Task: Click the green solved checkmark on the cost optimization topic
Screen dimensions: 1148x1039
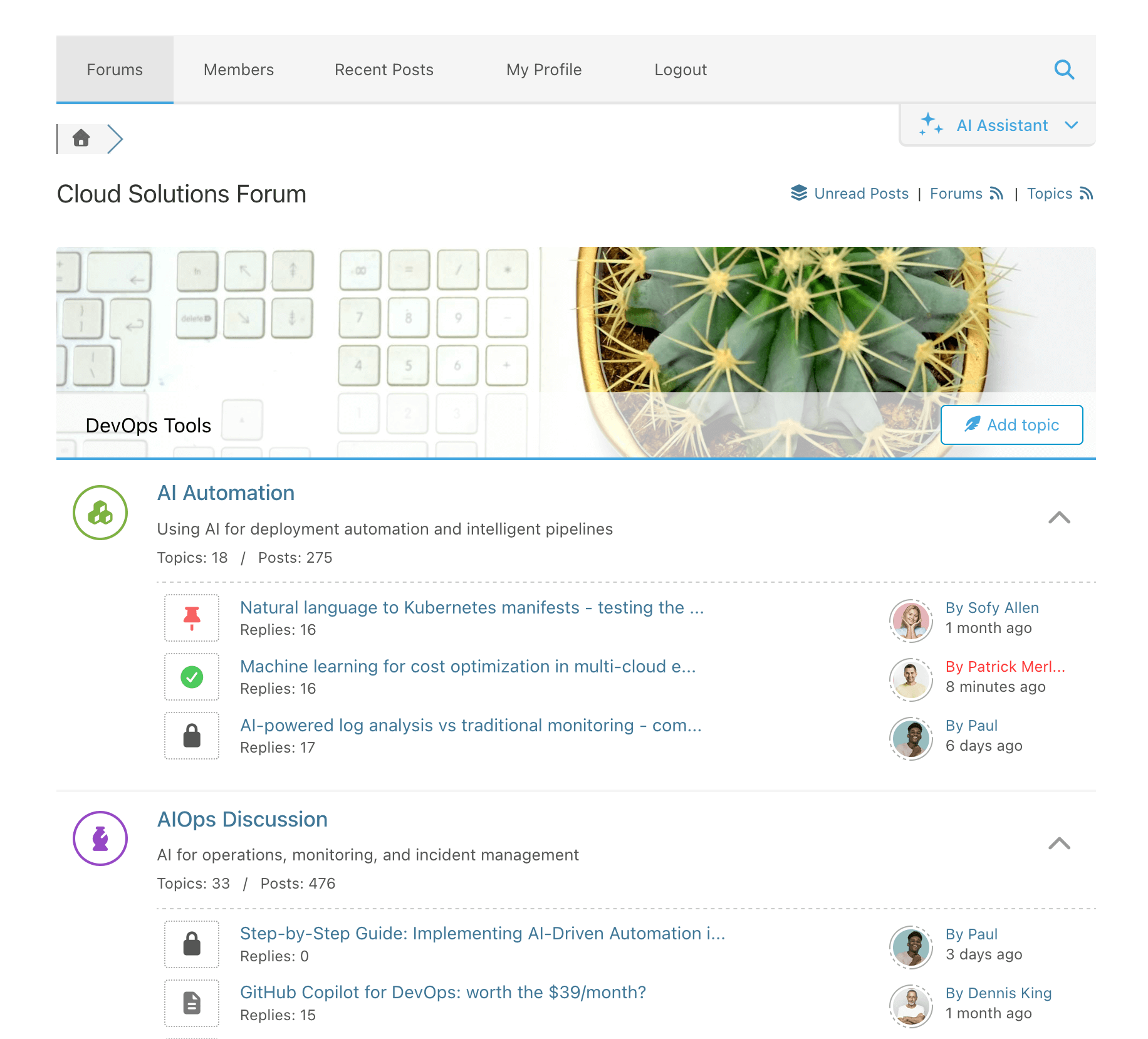Action: click(191, 677)
